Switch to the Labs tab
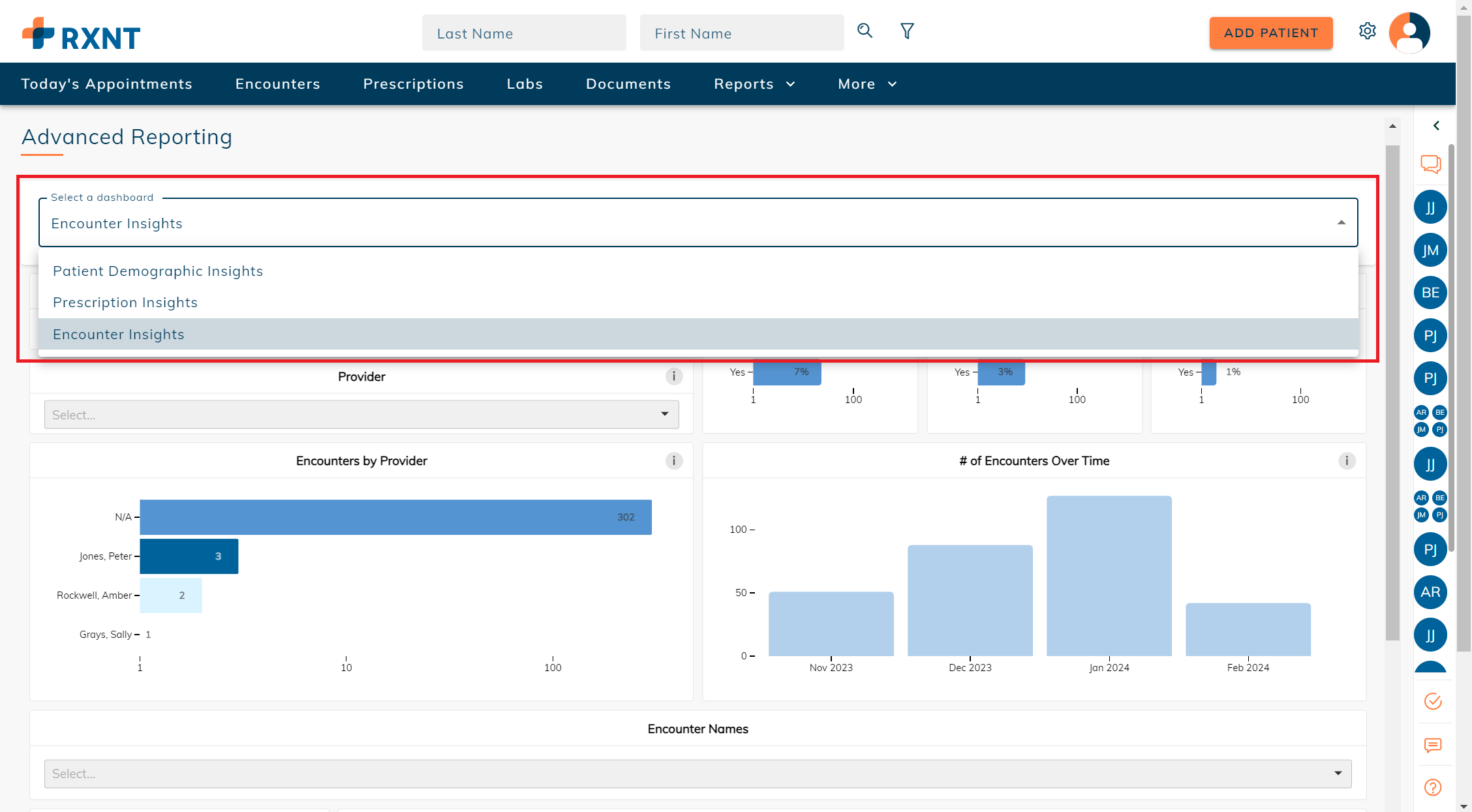This screenshot has width=1472, height=812. coord(525,83)
